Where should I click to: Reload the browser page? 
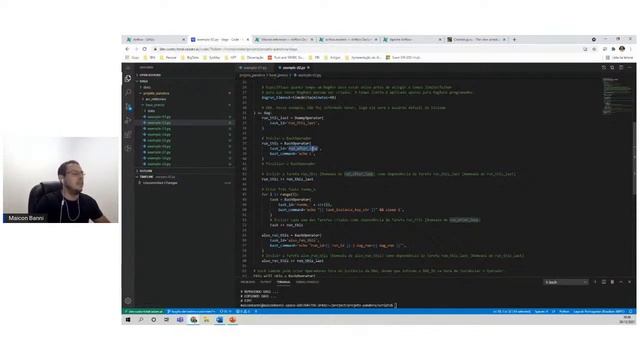pyautogui.click(x=144, y=49)
